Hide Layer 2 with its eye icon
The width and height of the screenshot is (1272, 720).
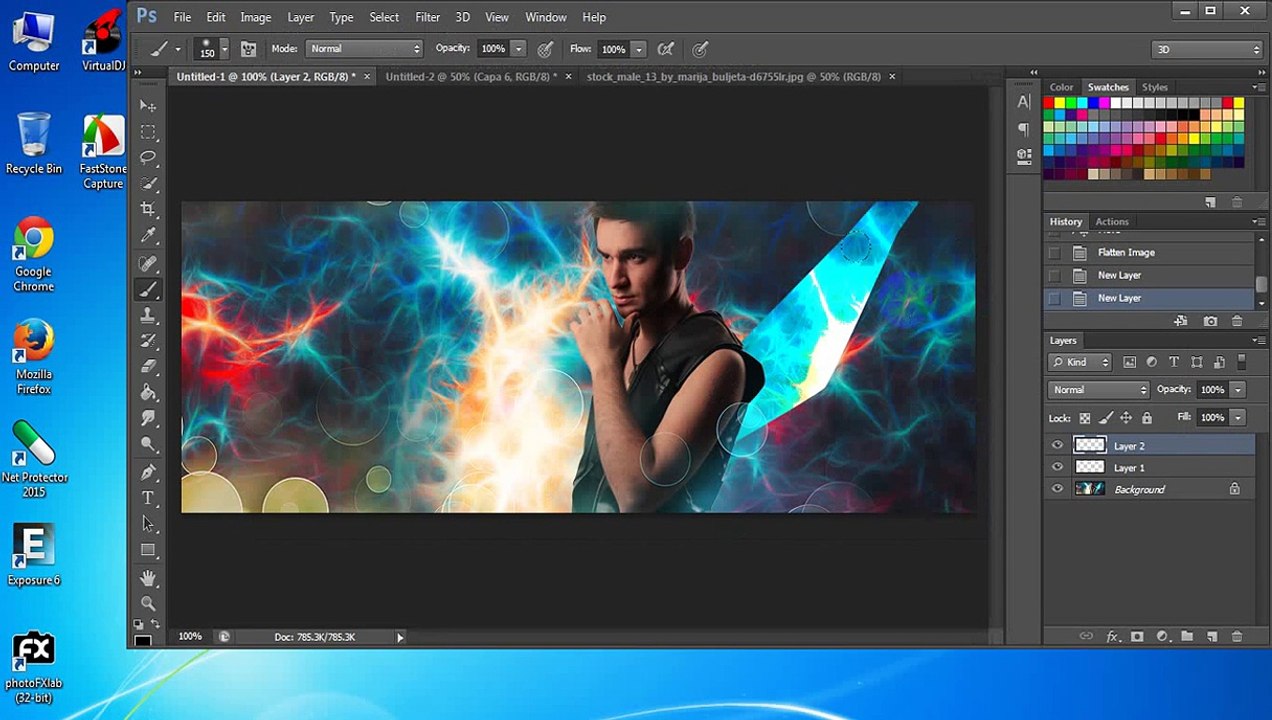pyautogui.click(x=1057, y=446)
